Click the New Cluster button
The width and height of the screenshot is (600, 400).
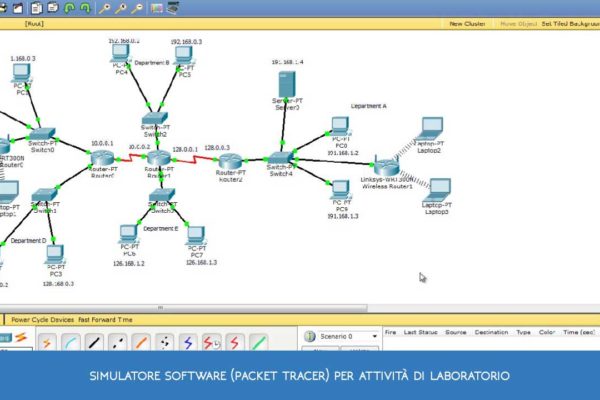[467, 24]
